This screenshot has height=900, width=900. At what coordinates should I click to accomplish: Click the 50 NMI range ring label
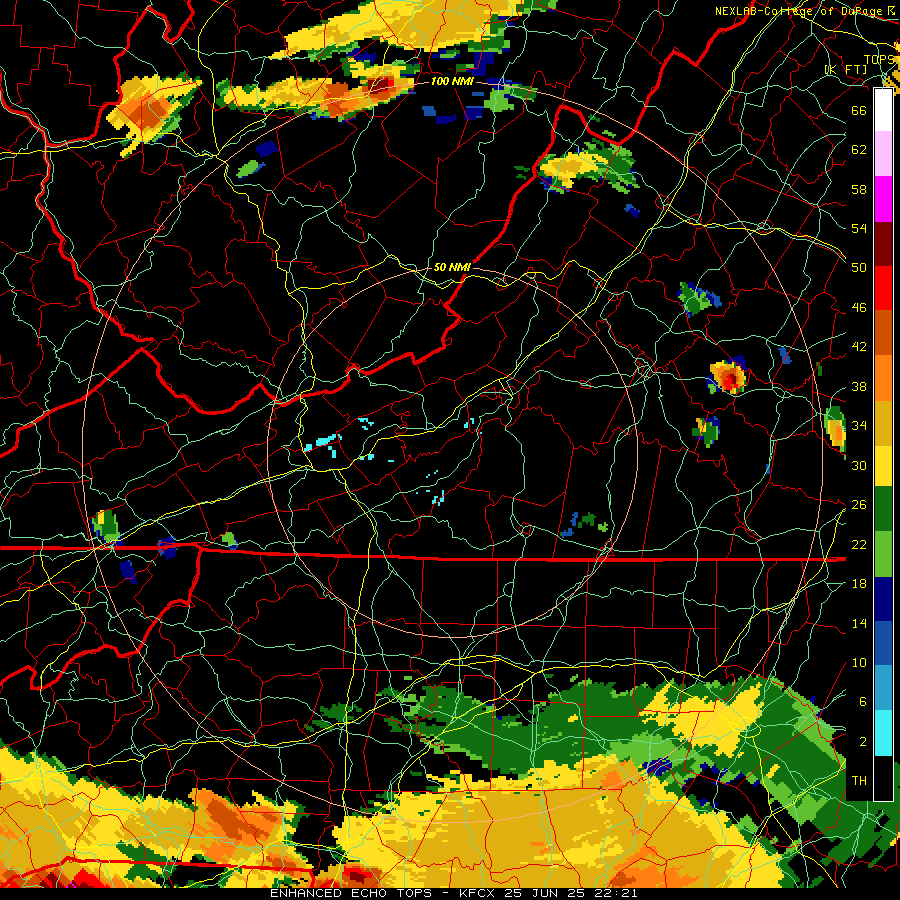pyautogui.click(x=452, y=267)
